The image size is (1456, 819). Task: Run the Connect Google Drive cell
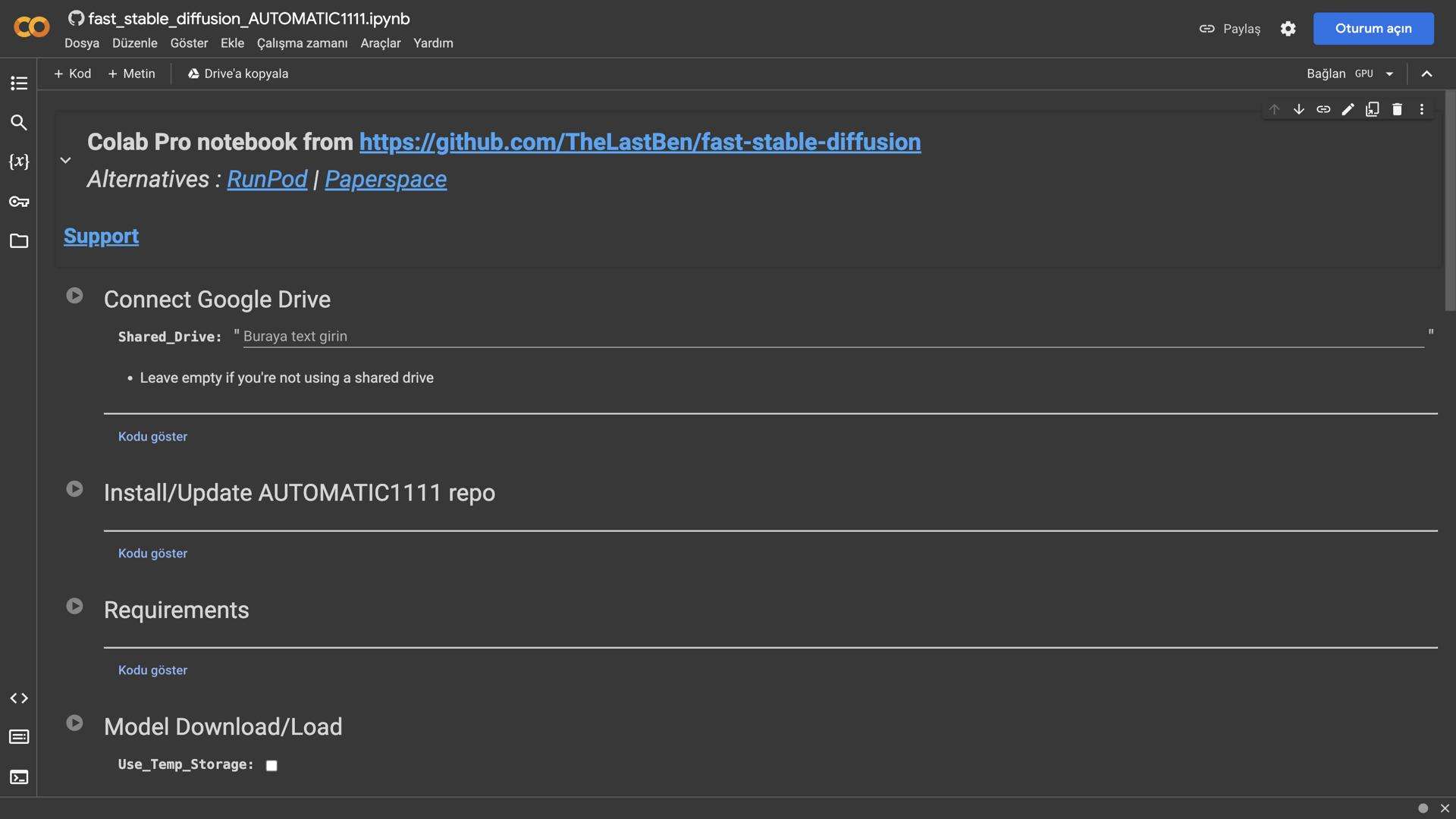pos(74,296)
